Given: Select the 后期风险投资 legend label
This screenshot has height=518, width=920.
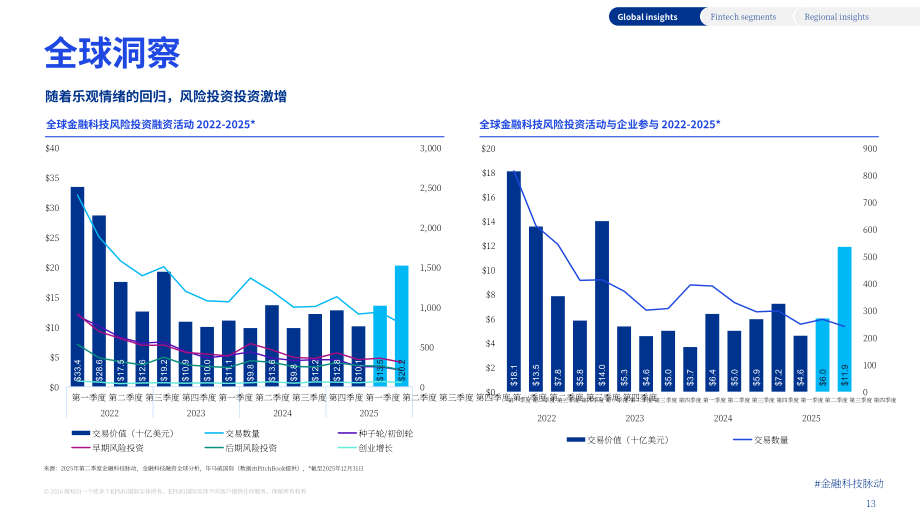Looking at the screenshot, I should point(251,448).
